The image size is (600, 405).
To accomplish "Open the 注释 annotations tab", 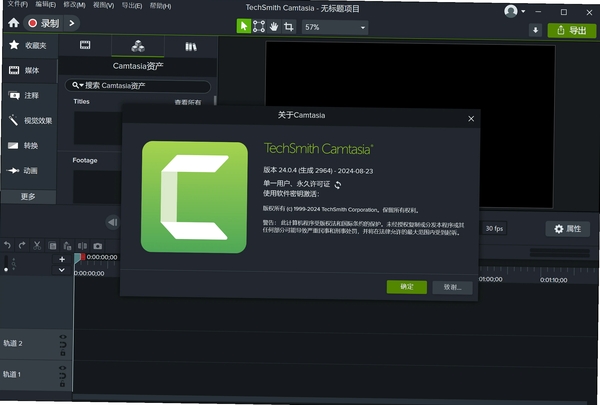I will [x=30, y=95].
